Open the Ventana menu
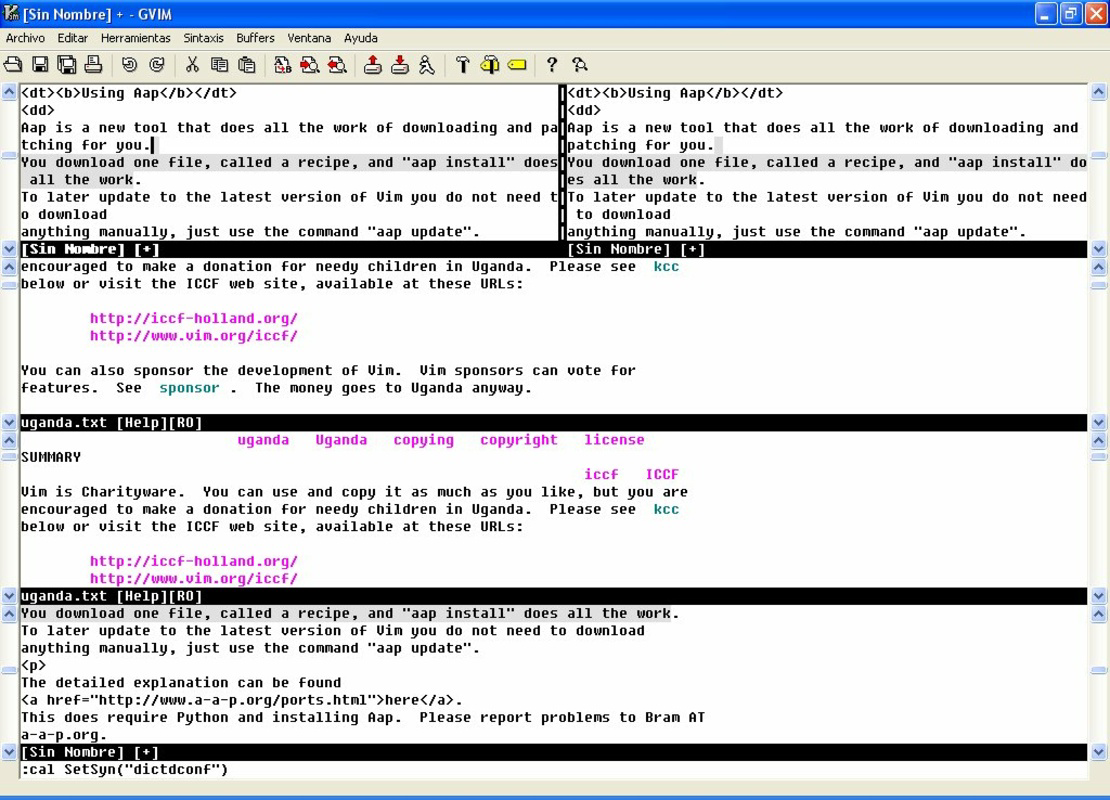Viewport: 1110px width, 800px height. pos(309,38)
